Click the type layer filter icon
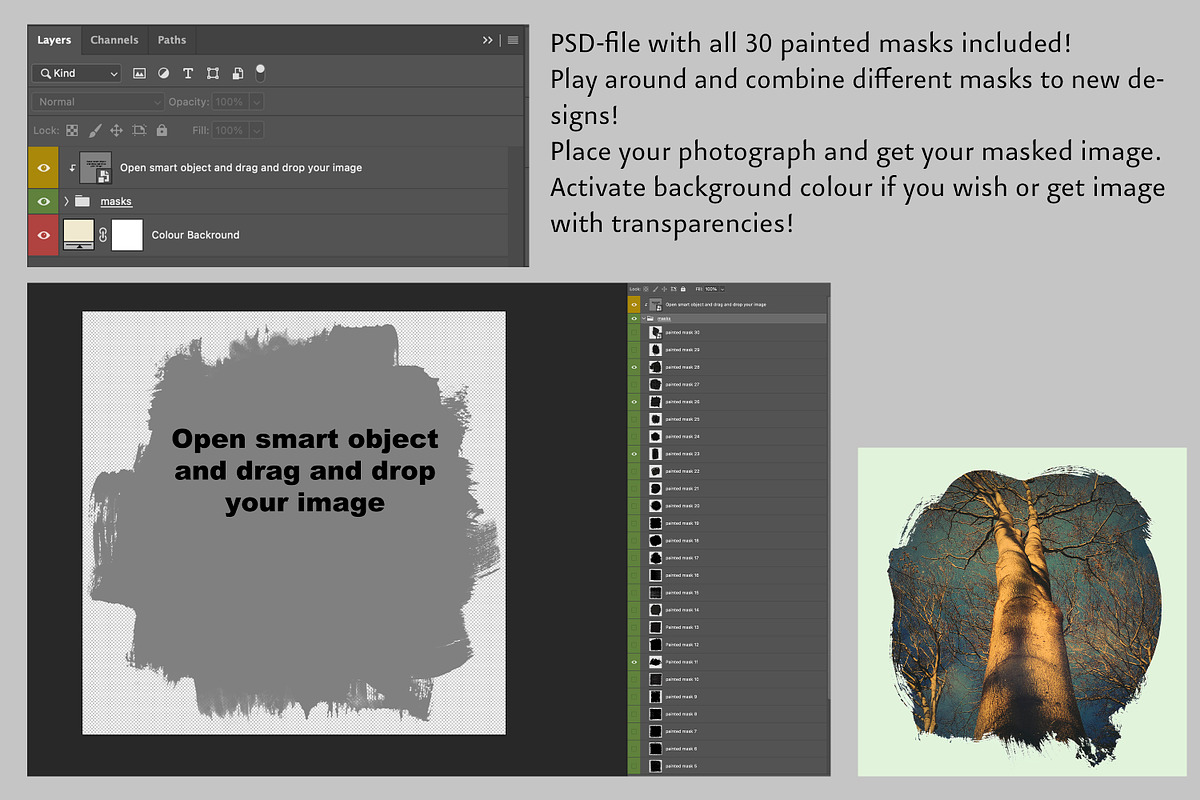Image resolution: width=1200 pixels, height=800 pixels. [x=188, y=73]
